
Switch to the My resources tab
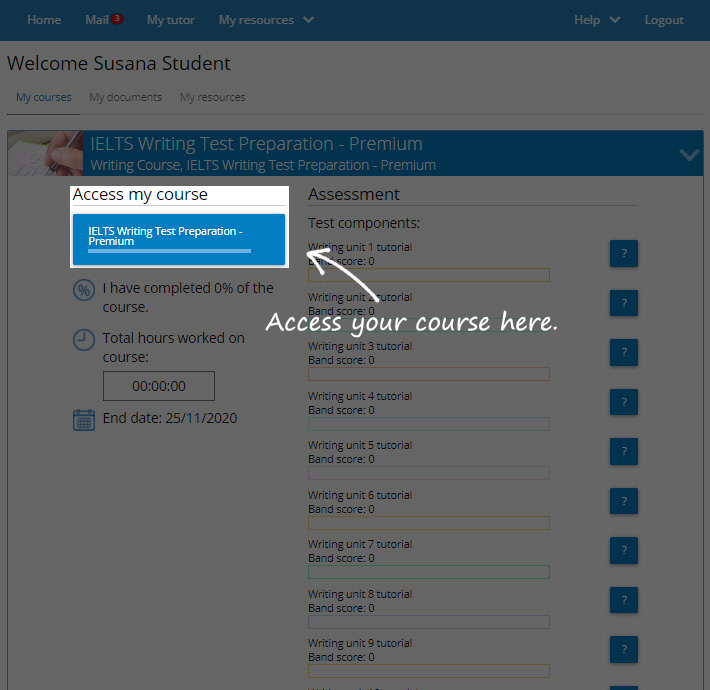coord(212,97)
